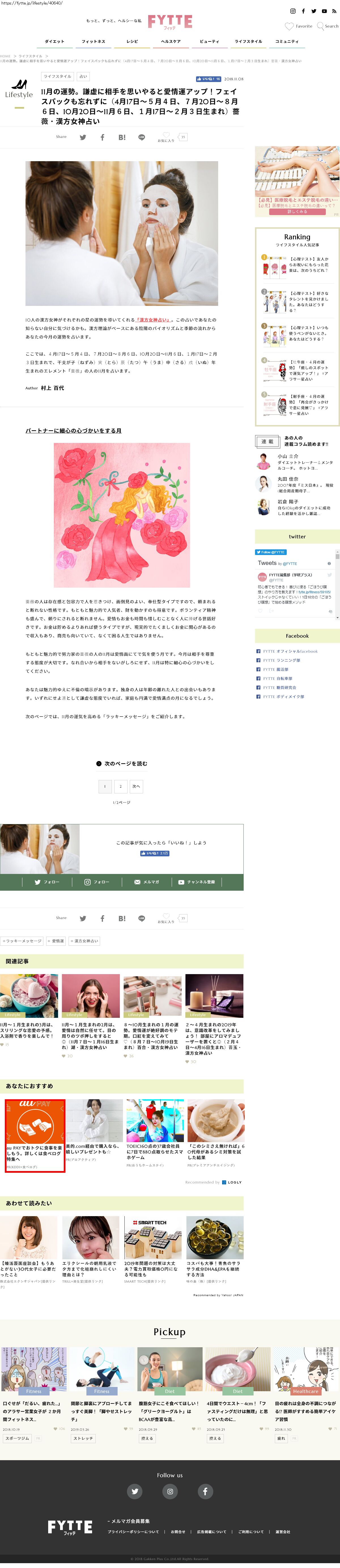
Task: Open FYTTE 自転車部 Facebook link
Action: tap(277, 678)
